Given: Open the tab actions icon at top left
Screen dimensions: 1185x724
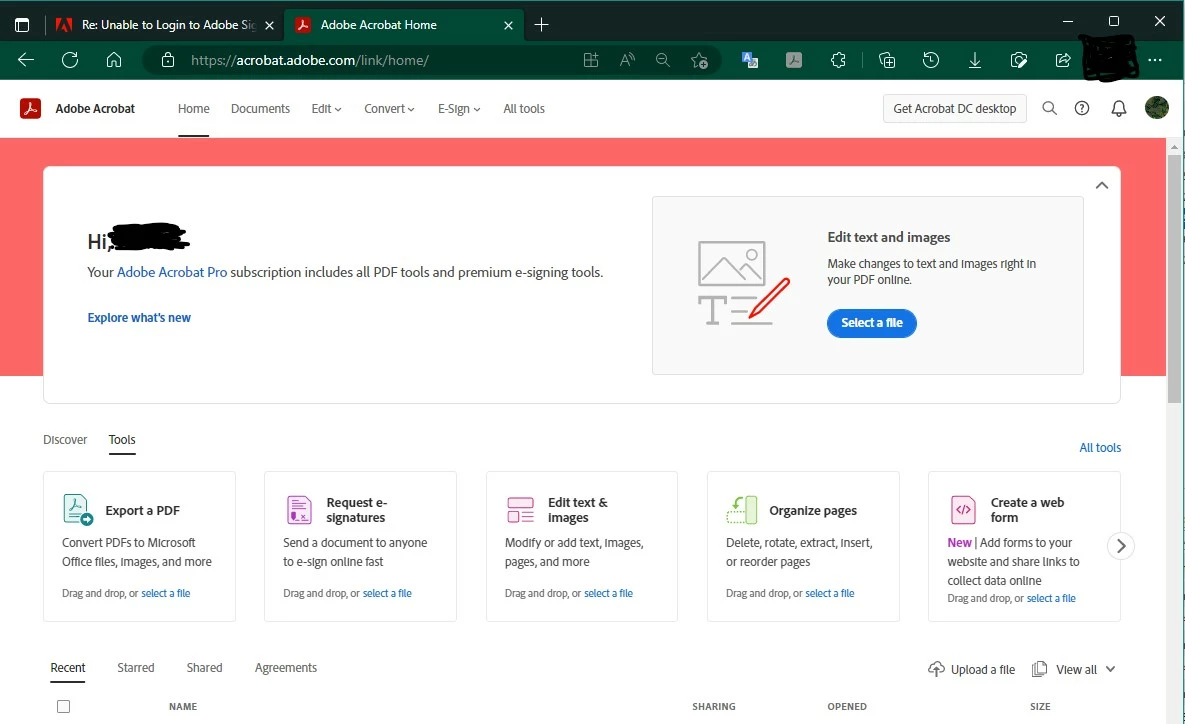Looking at the screenshot, I should pyautogui.click(x=22, y=25).
